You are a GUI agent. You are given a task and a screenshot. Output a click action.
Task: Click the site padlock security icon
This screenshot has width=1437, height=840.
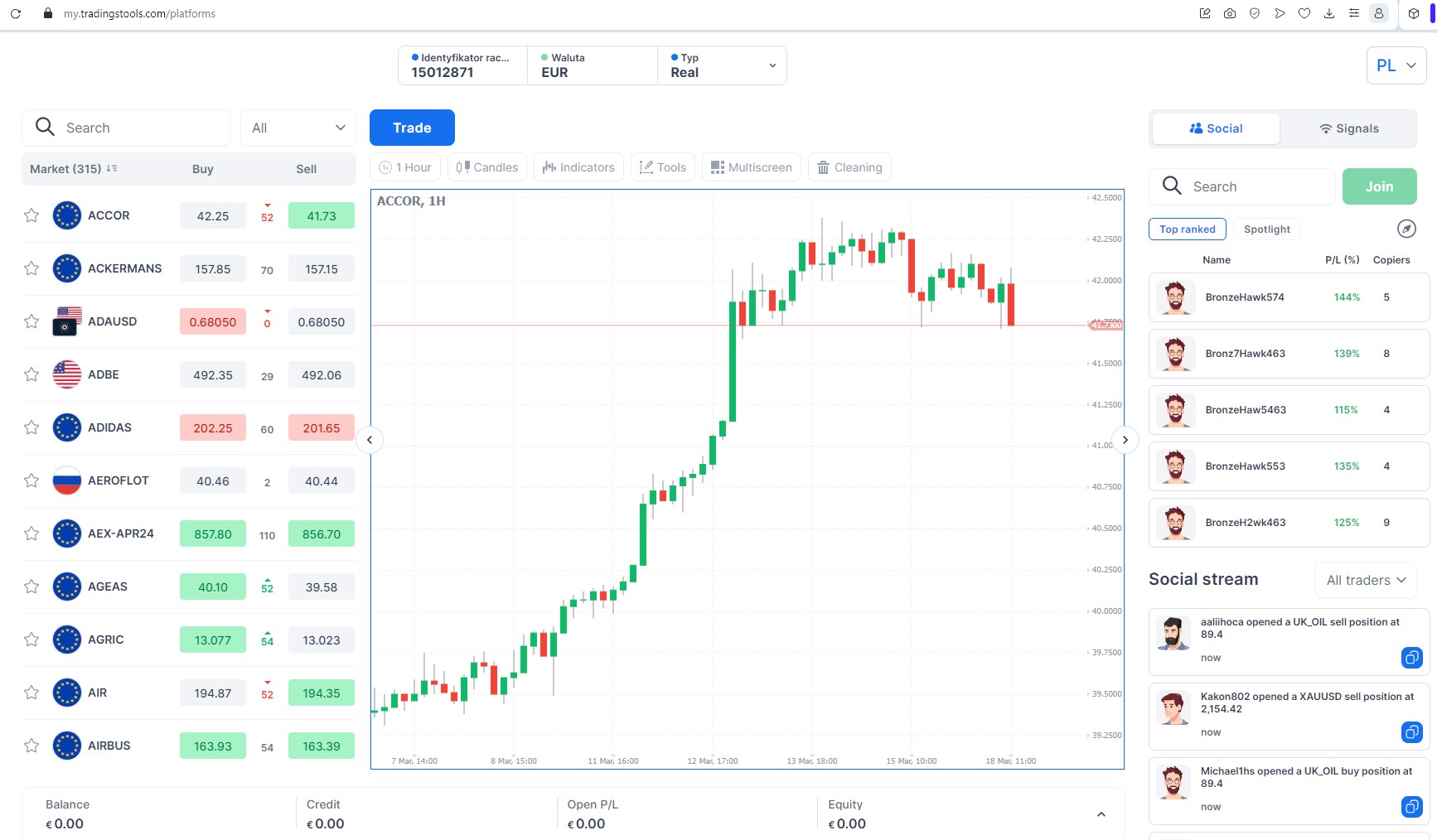(48, 13)
